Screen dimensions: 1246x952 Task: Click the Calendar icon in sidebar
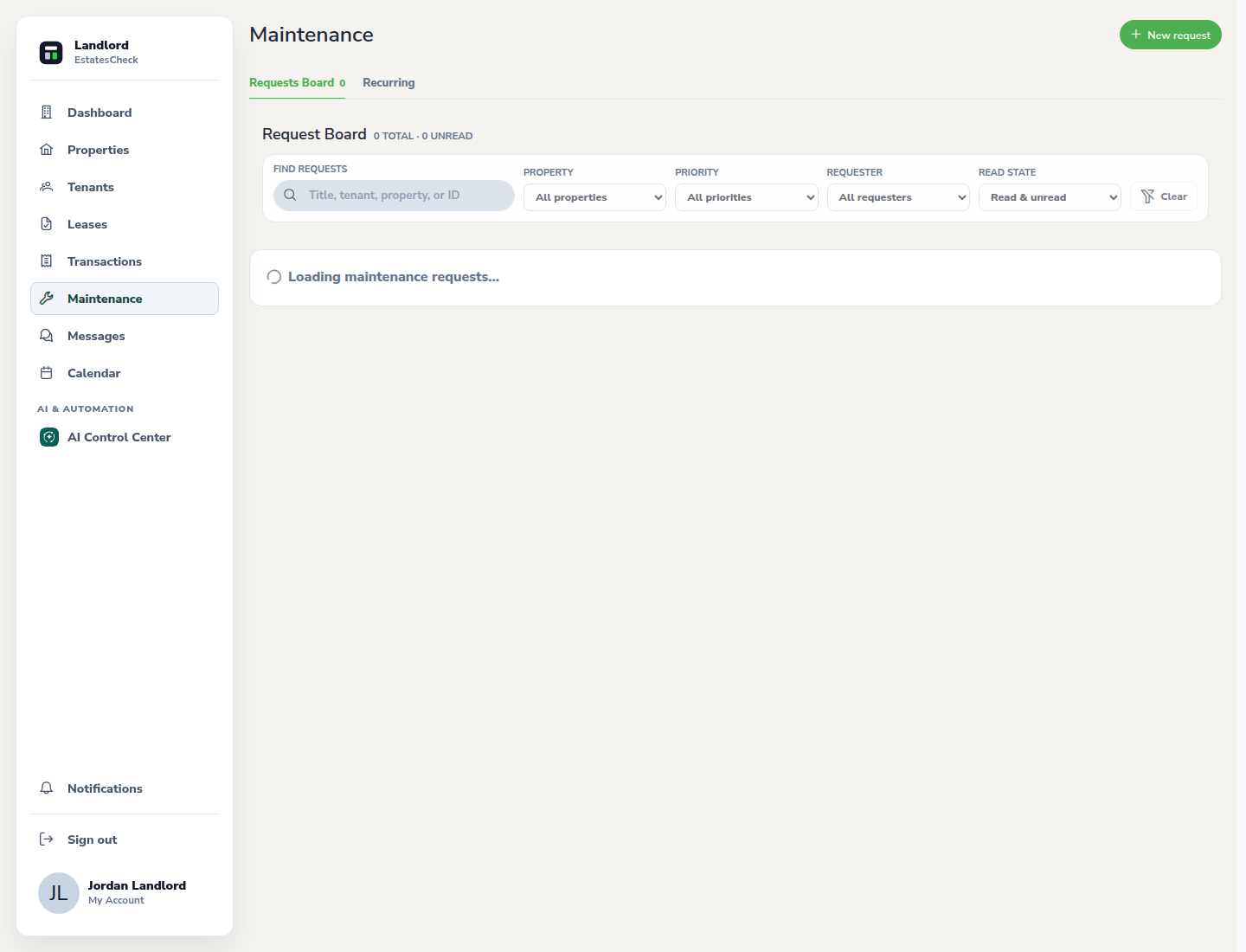[x=47, y=373]
